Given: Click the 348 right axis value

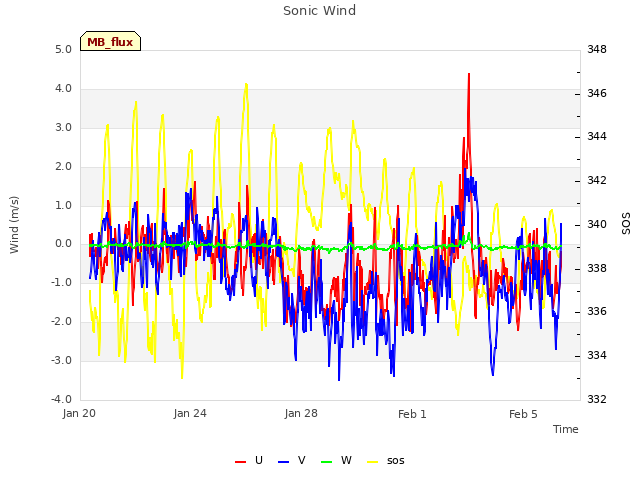Looking at the screenshot, I should 597,49.
